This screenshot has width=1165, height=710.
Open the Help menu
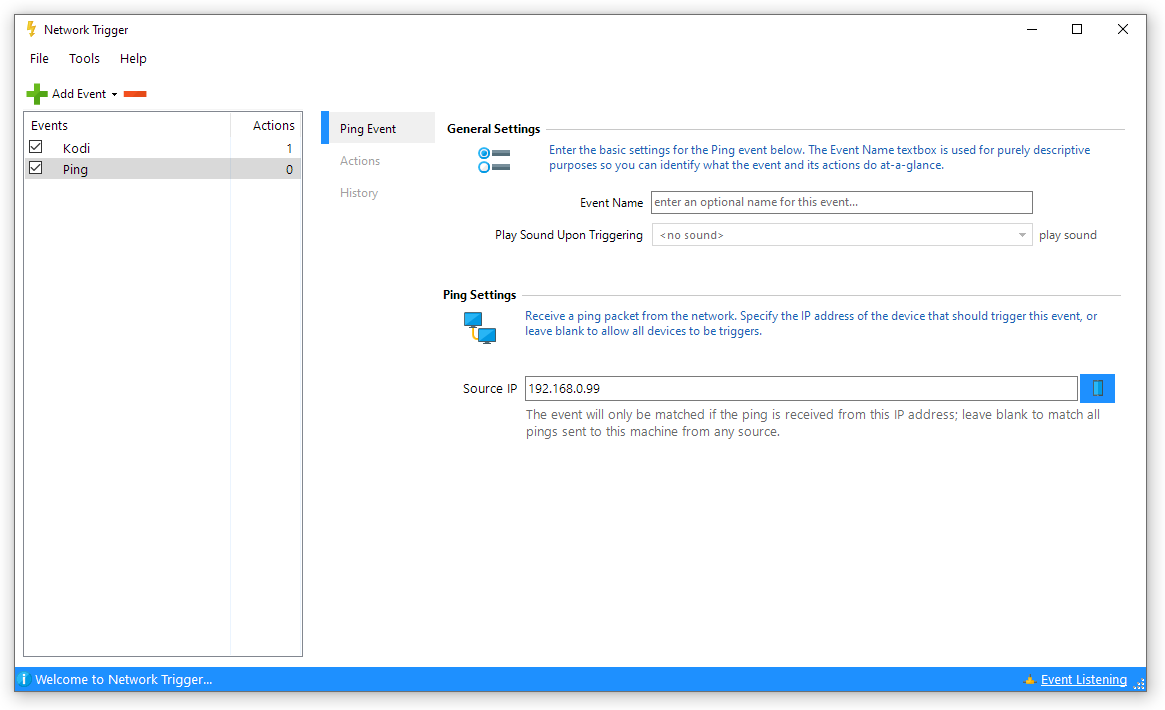click(133, 59)
